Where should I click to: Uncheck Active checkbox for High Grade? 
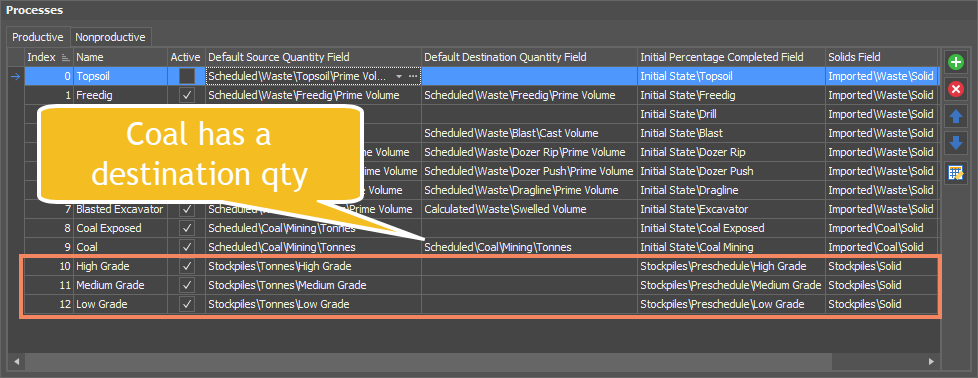[x=186, y=266]
